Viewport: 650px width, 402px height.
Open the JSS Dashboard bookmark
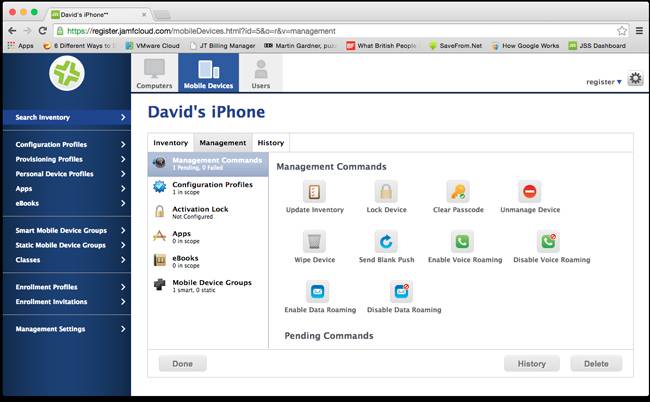597,46
